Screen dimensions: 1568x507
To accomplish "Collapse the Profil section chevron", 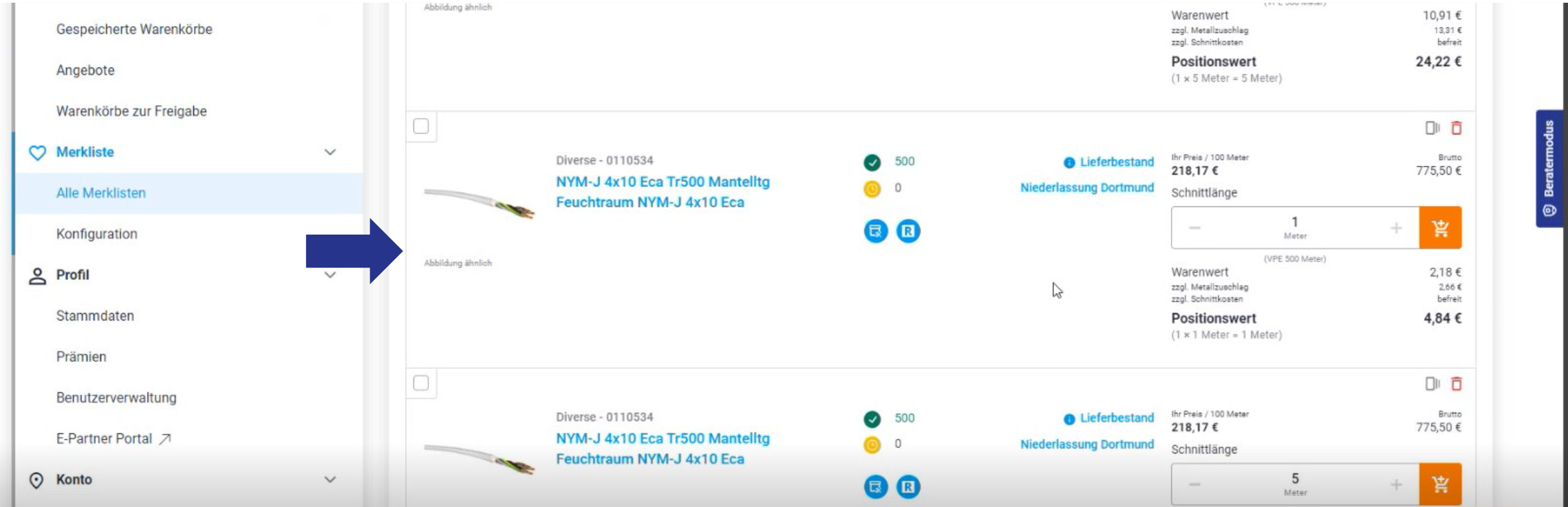I will pyautogui.click(x=330, y=275).
